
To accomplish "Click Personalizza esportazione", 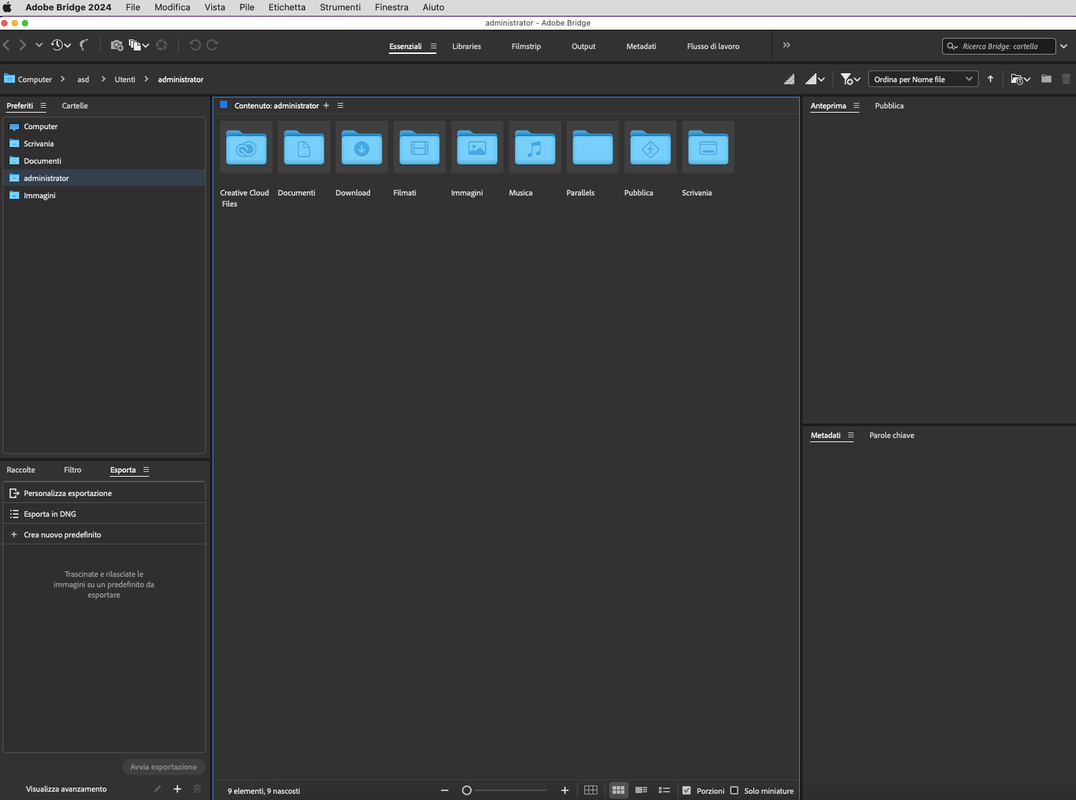I will pyautogui.click(x=104, y=493).
